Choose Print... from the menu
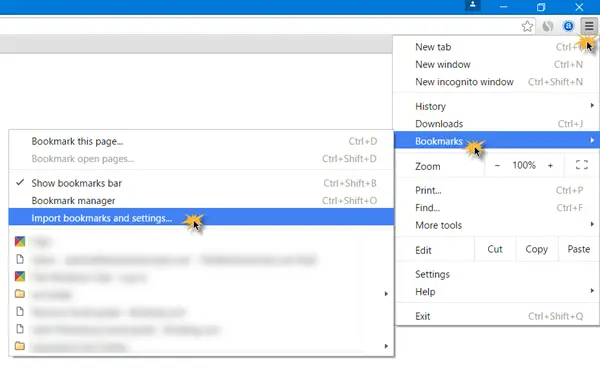 click(497, 190)
